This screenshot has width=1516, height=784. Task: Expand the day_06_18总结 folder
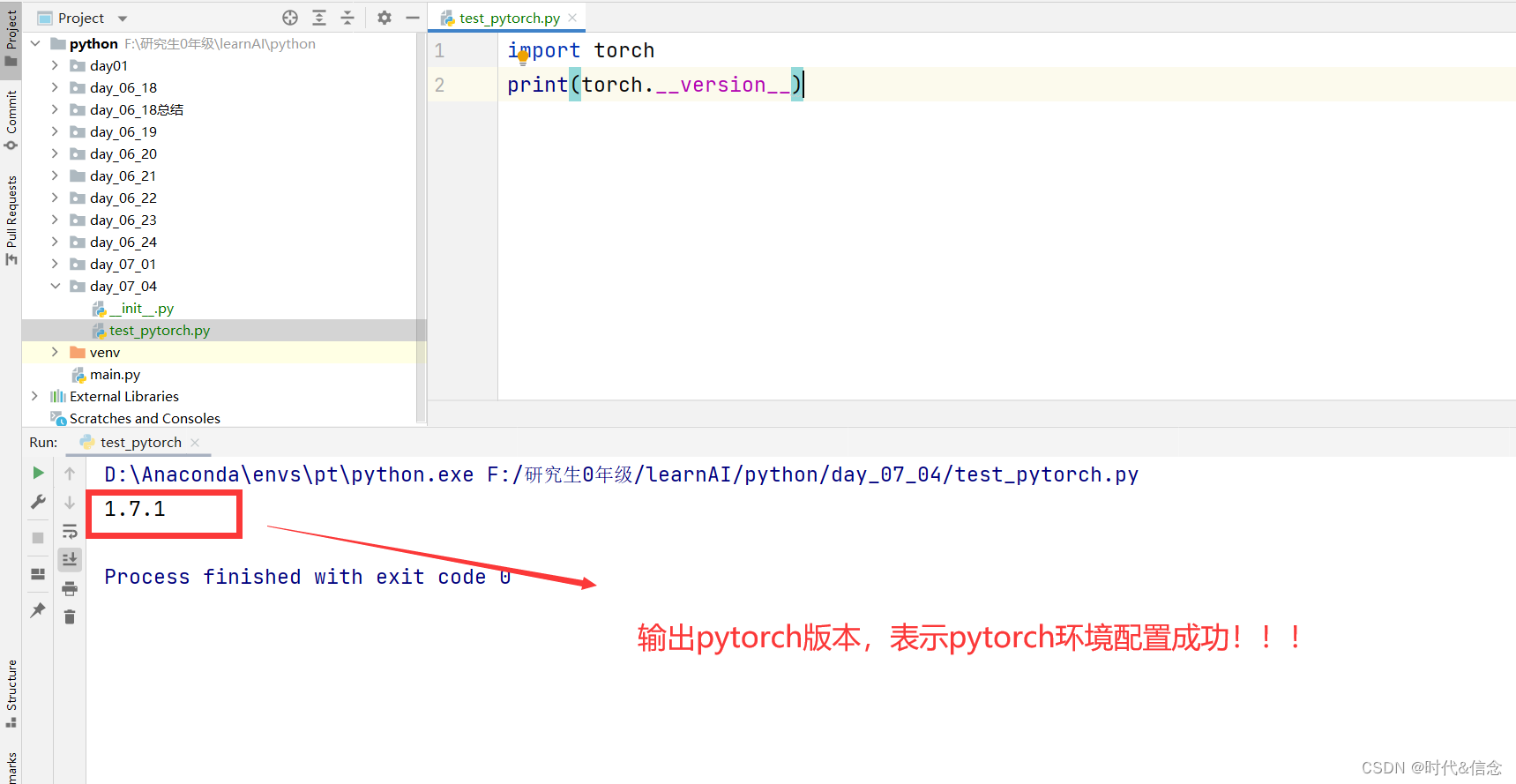[x=55, y=109]
